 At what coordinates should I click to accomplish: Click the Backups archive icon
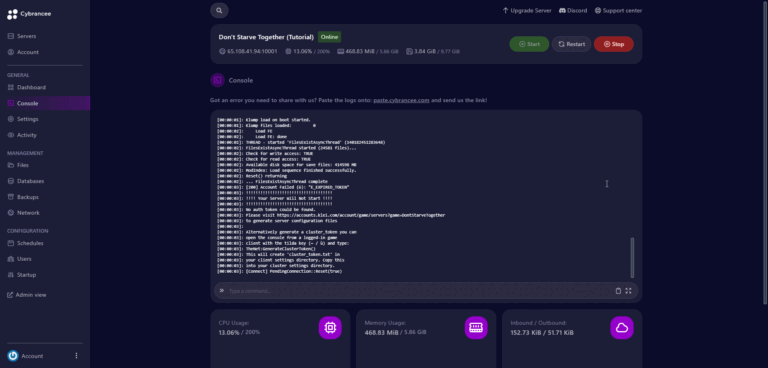[x=11, y=197]
